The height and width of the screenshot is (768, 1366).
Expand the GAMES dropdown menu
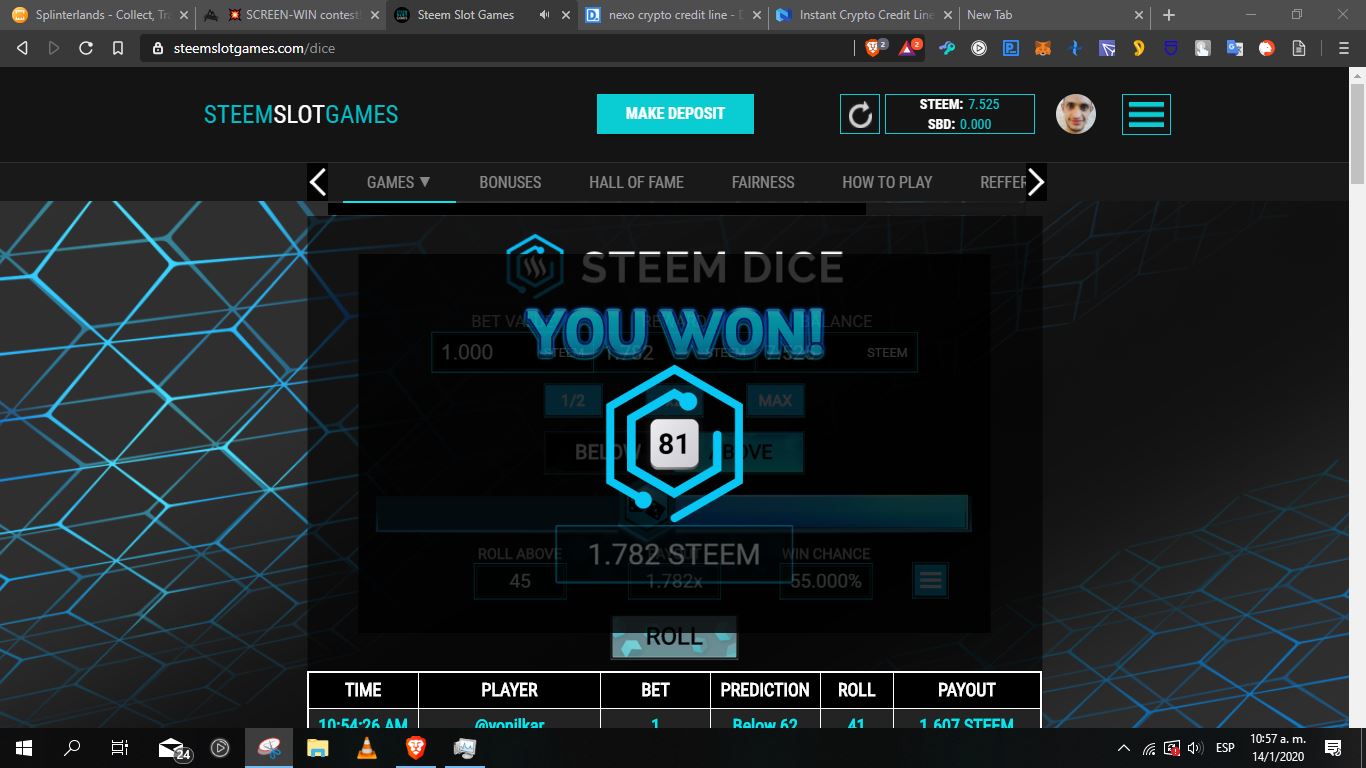(x=398, y=182)
